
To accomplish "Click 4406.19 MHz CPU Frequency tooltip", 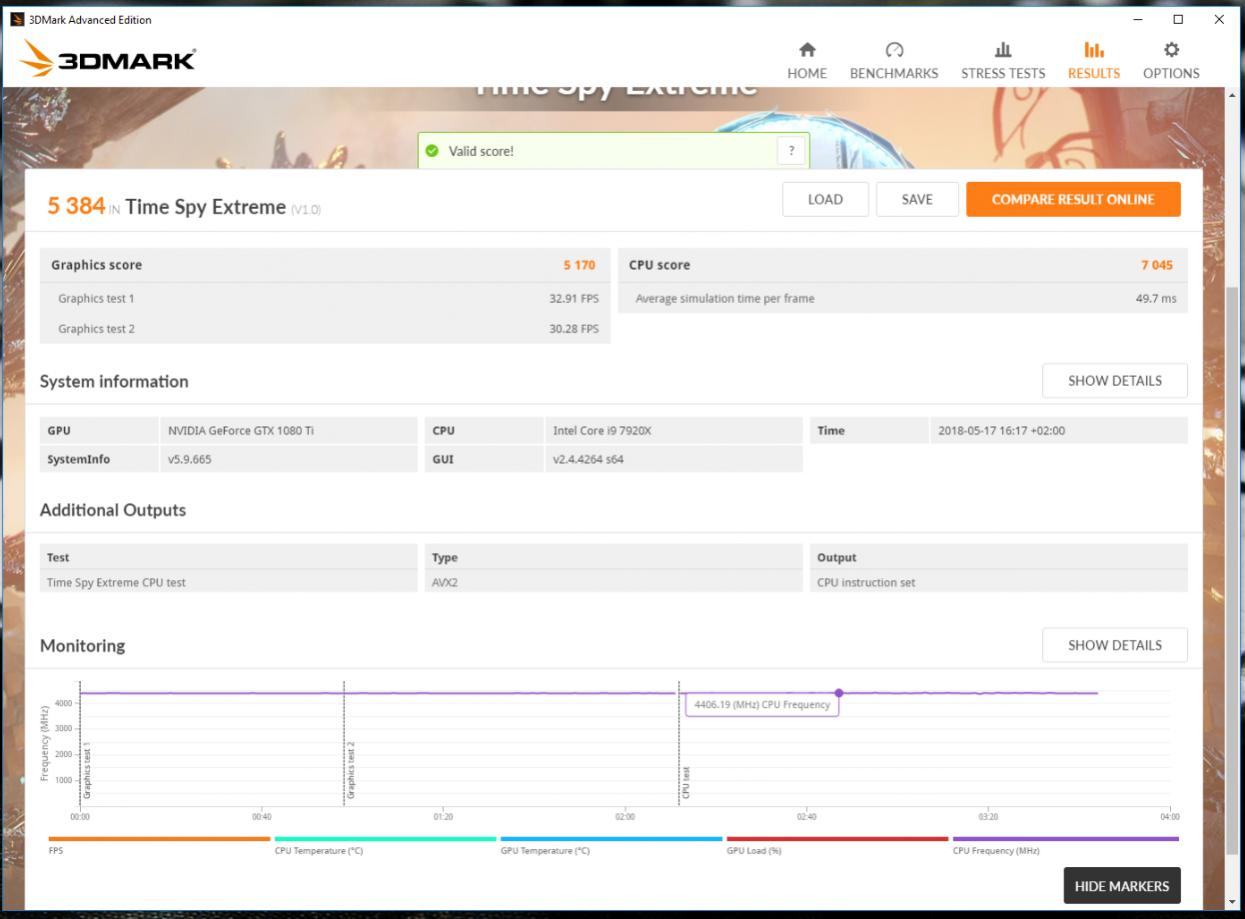I will coord(762,705).
